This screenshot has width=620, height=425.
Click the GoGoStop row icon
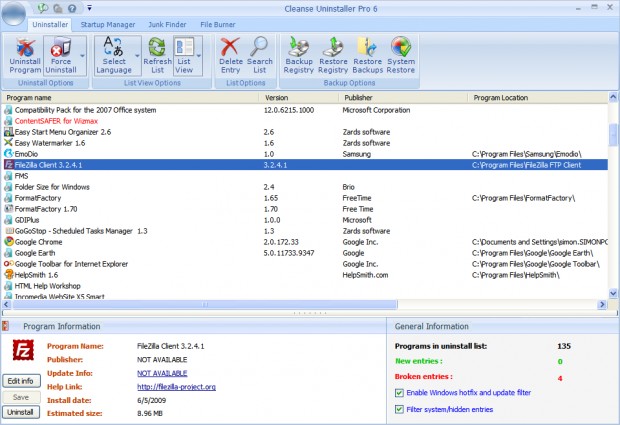pyautogui.click(x=9, y=230)
